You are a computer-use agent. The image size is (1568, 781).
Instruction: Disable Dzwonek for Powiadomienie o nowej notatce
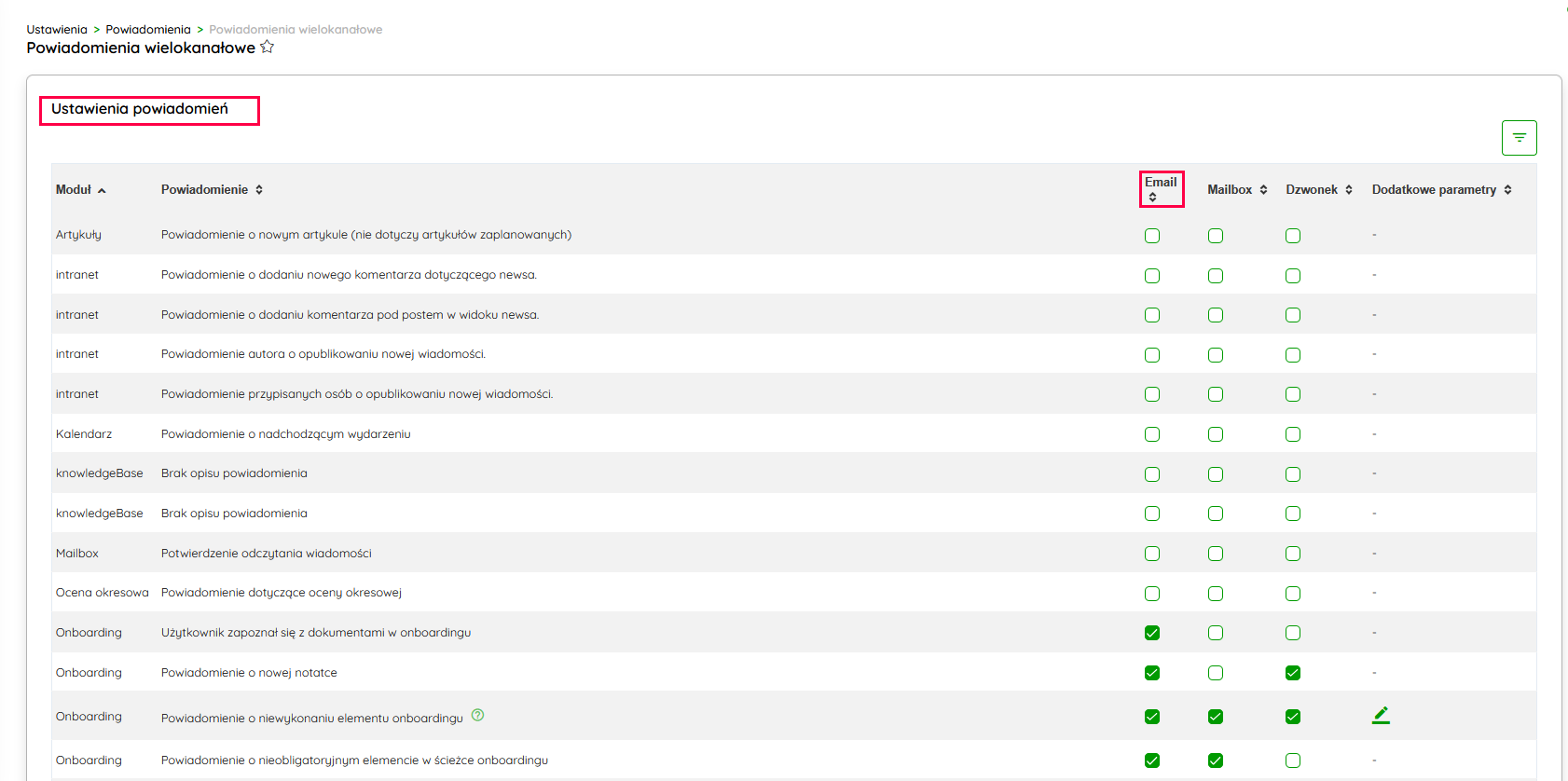[1293, 673]
